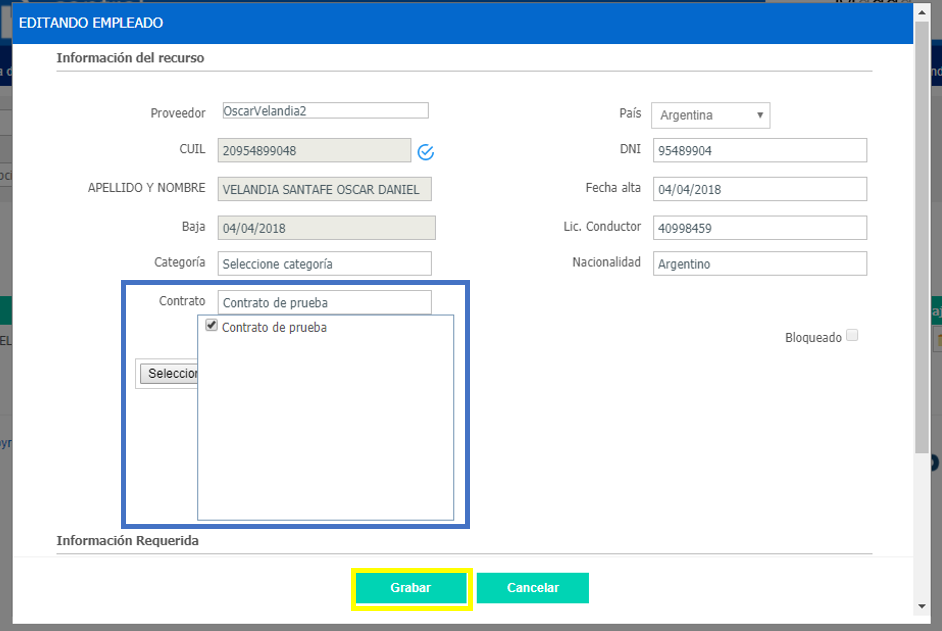Viewport: 942px width, 631px height.
Task: Open the País dropdown showing Argentina
Action: (x=710, y=115)
